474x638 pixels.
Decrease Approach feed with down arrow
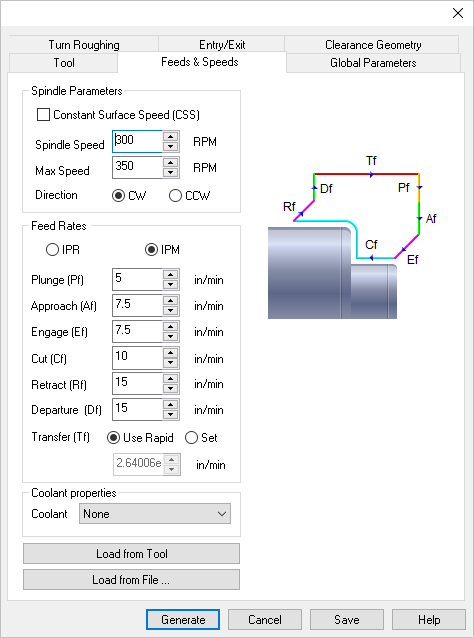[x=170, y=311]
